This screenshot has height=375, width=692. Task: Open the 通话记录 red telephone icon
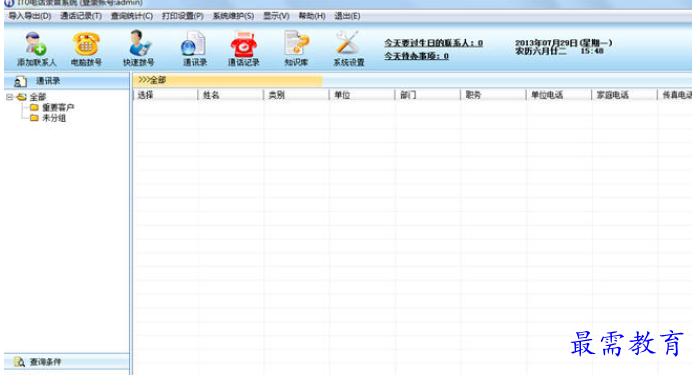tap(244, 44)
